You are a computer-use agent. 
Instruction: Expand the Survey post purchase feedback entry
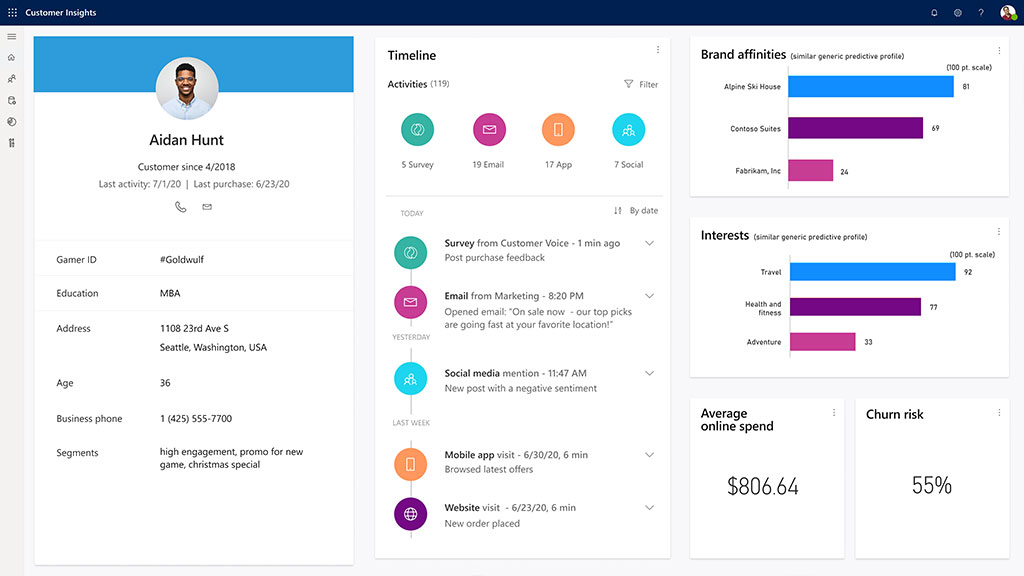(650, 241)
